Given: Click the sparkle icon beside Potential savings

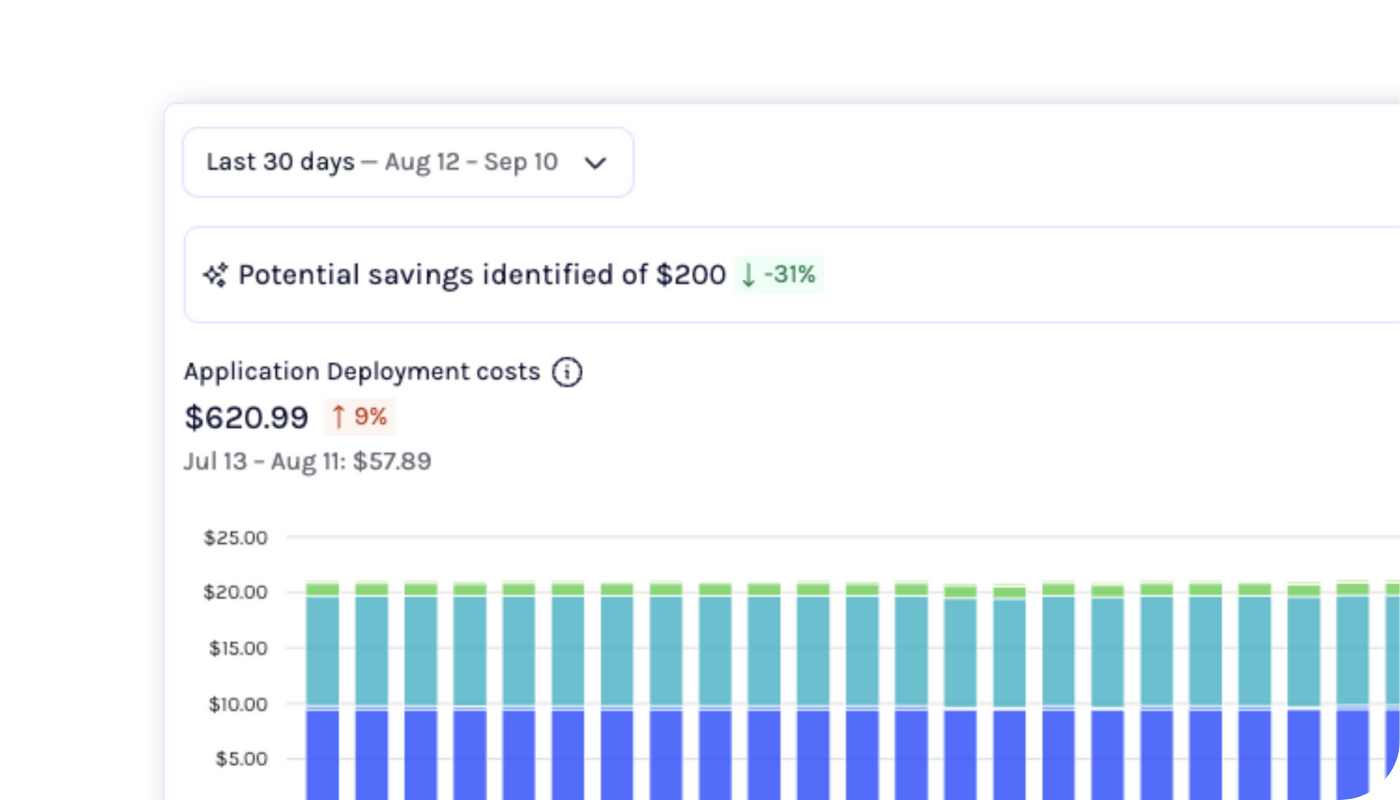Looking at the screenshot, I should [215, 275].
